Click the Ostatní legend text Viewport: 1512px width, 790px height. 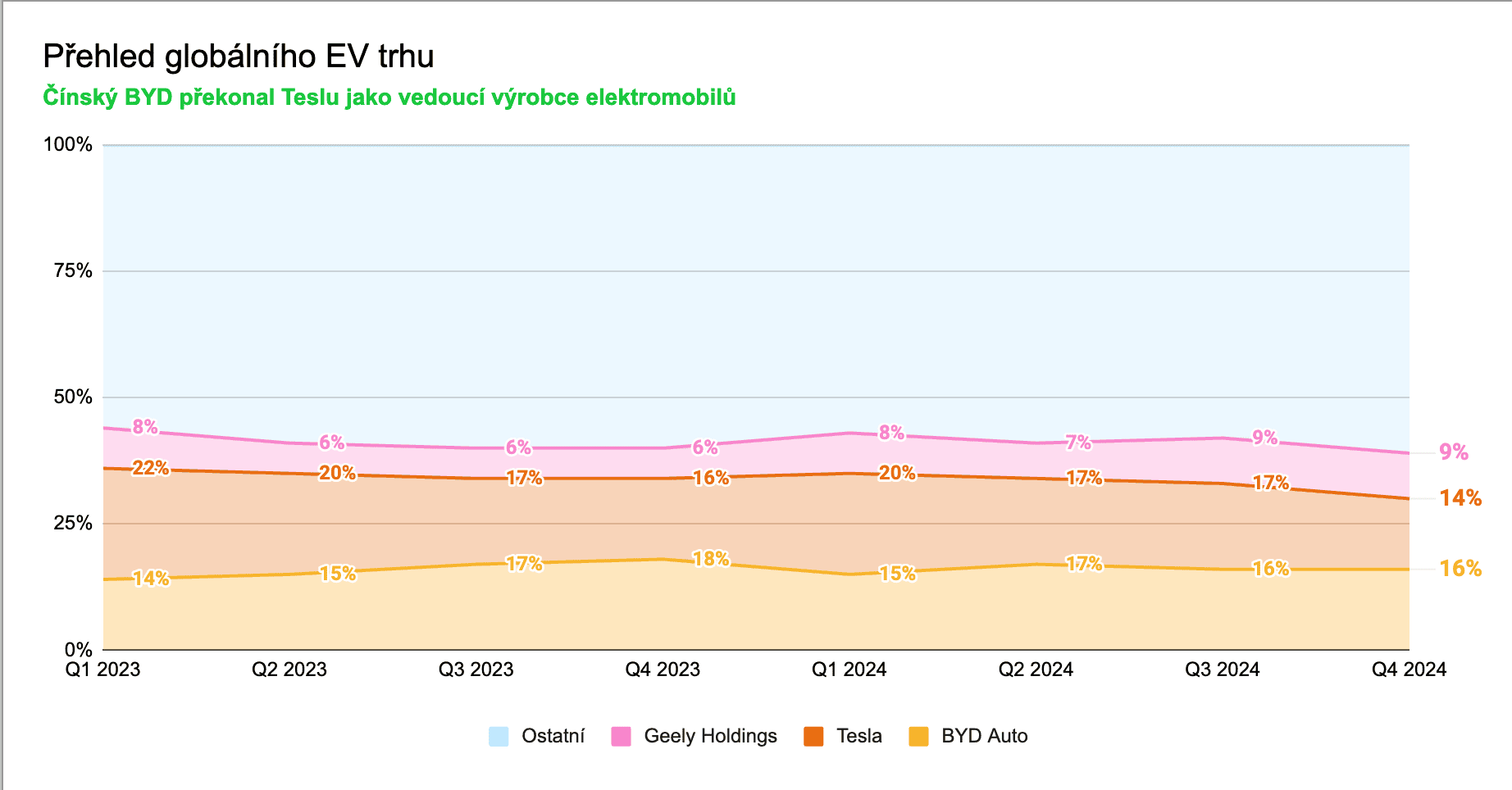click(x=553, y=736)
